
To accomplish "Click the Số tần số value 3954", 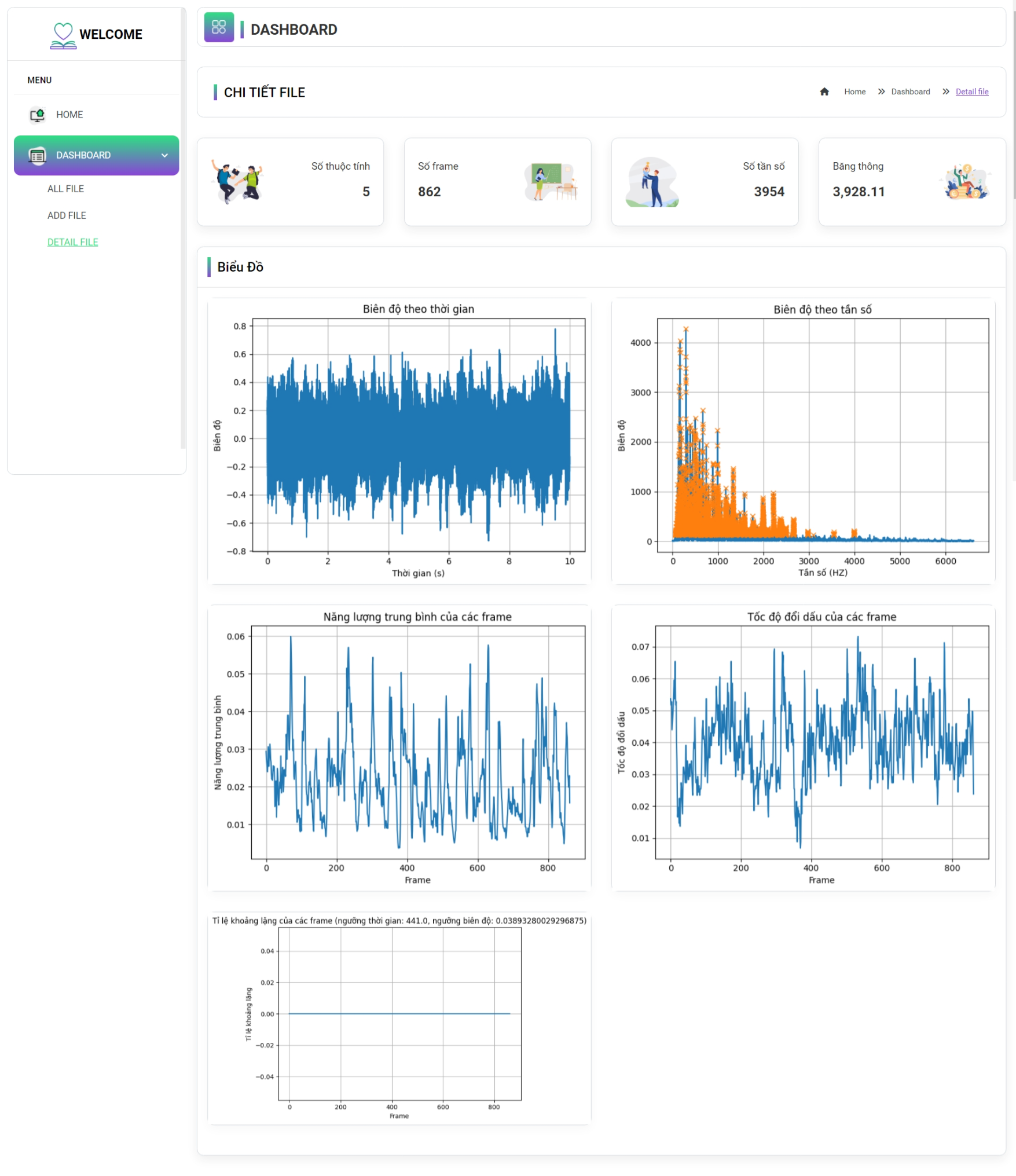I will [x=769, y=192].
